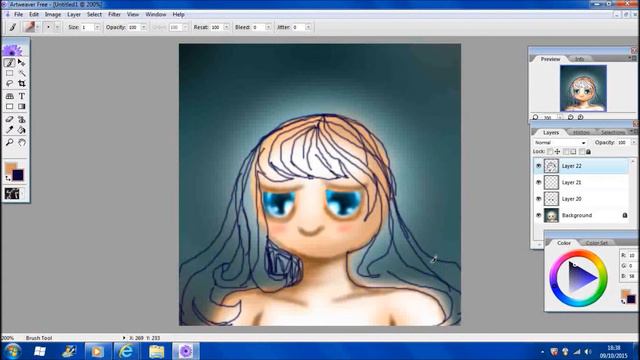Choose the Text tool
640x360 pixels.
[22, 96]
